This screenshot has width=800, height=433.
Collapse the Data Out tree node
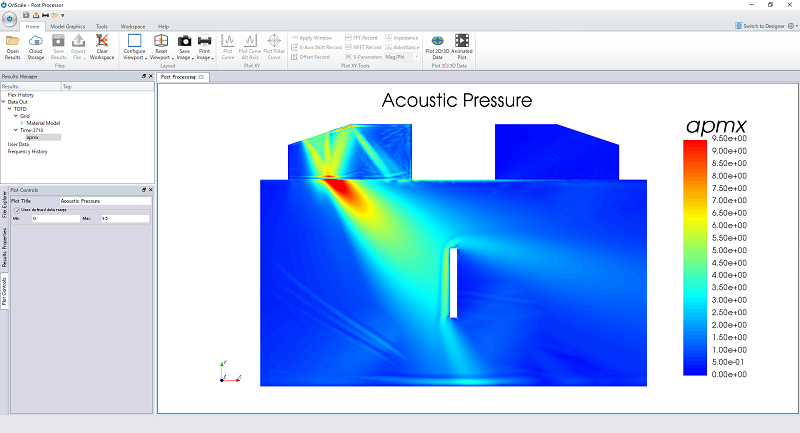coord(4,102)
